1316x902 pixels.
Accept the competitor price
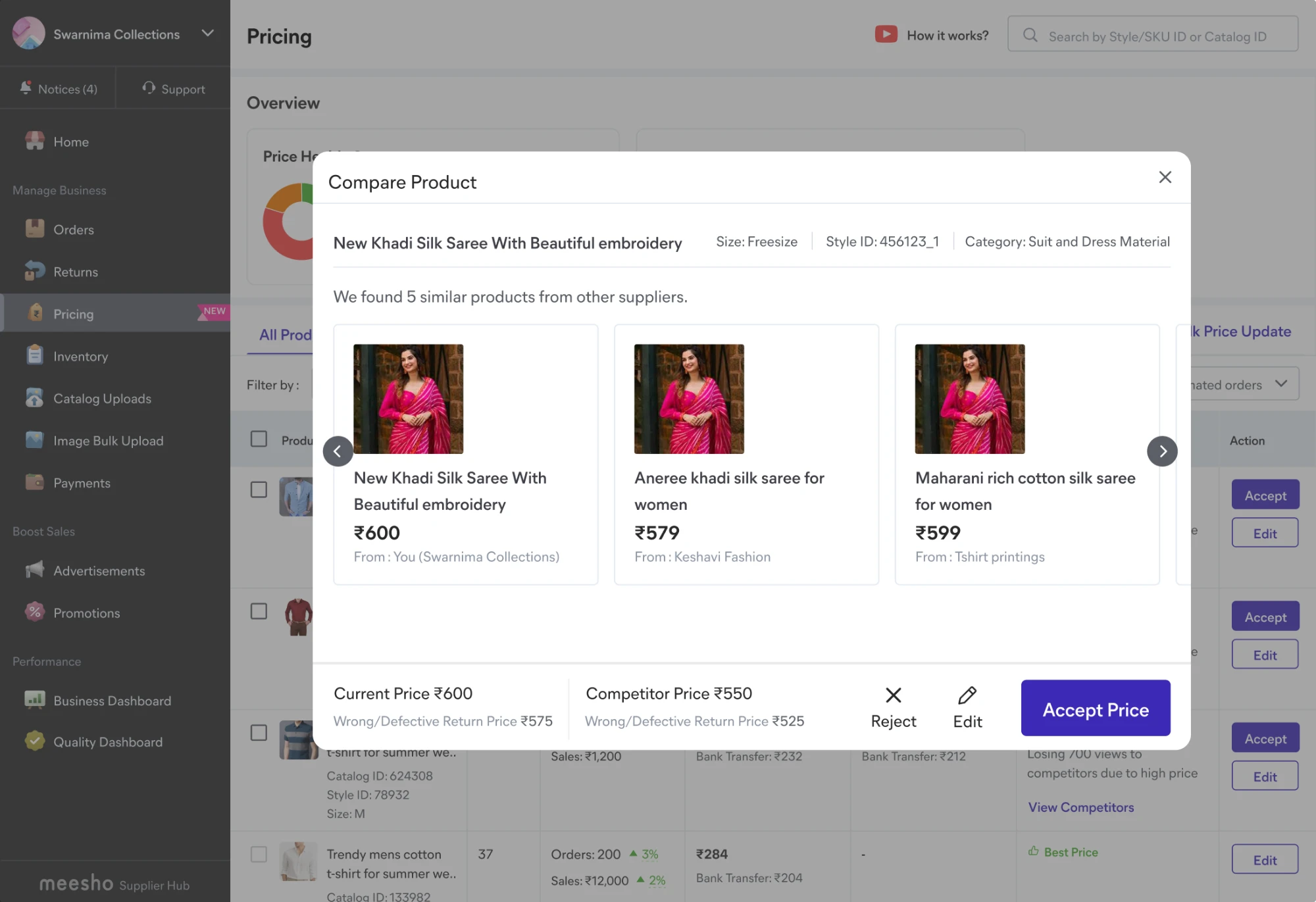pyautogui.click(x=1096, y=708)
